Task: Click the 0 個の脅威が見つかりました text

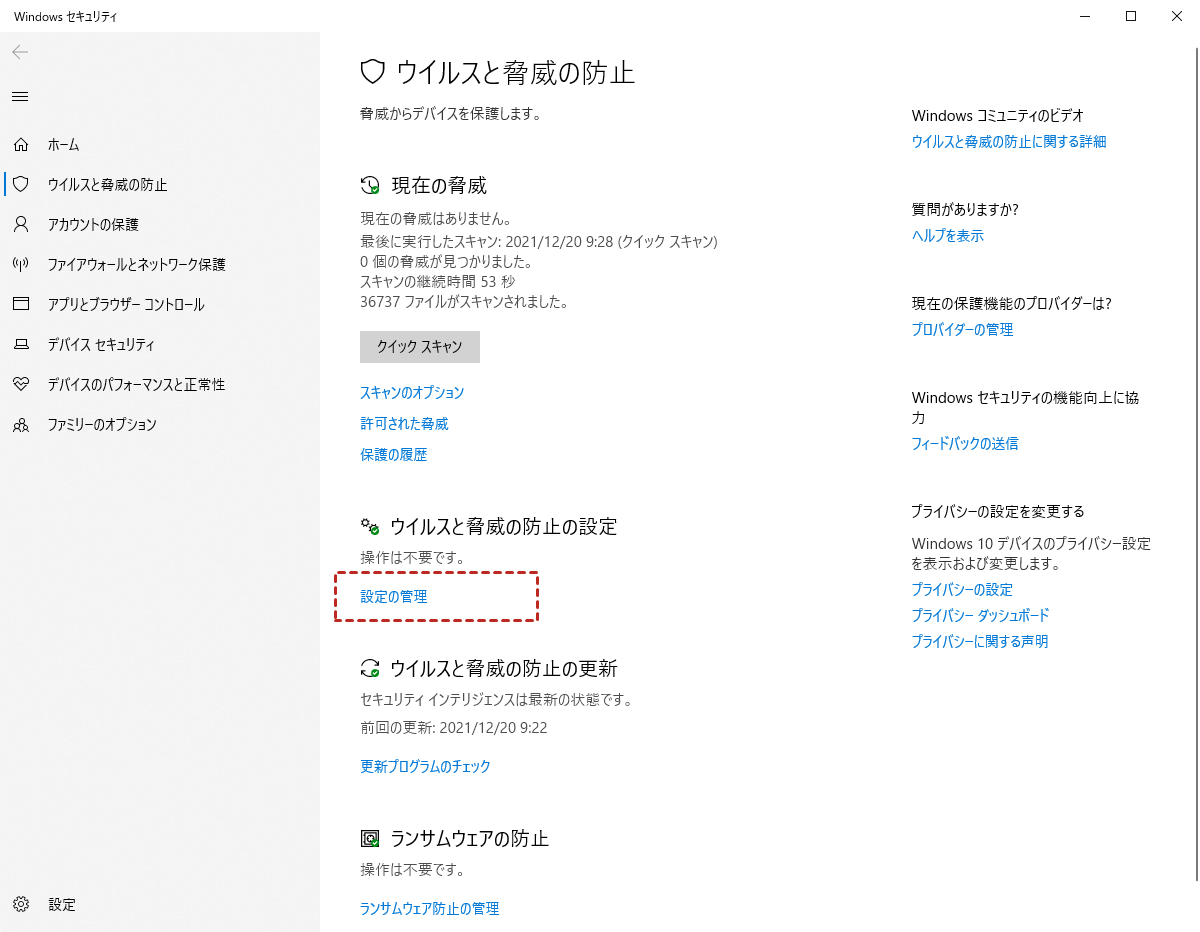Action: coord(446,262)
